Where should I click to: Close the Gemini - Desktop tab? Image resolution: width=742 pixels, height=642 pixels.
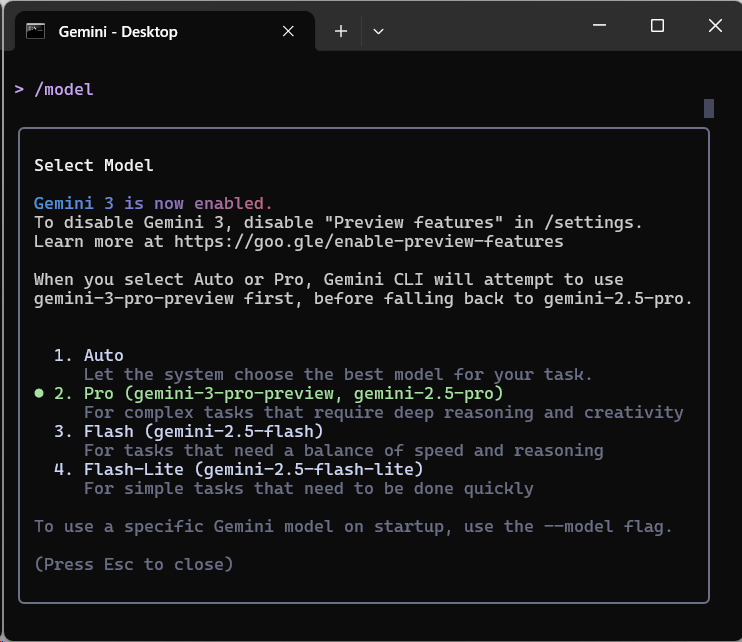point(288,31)
